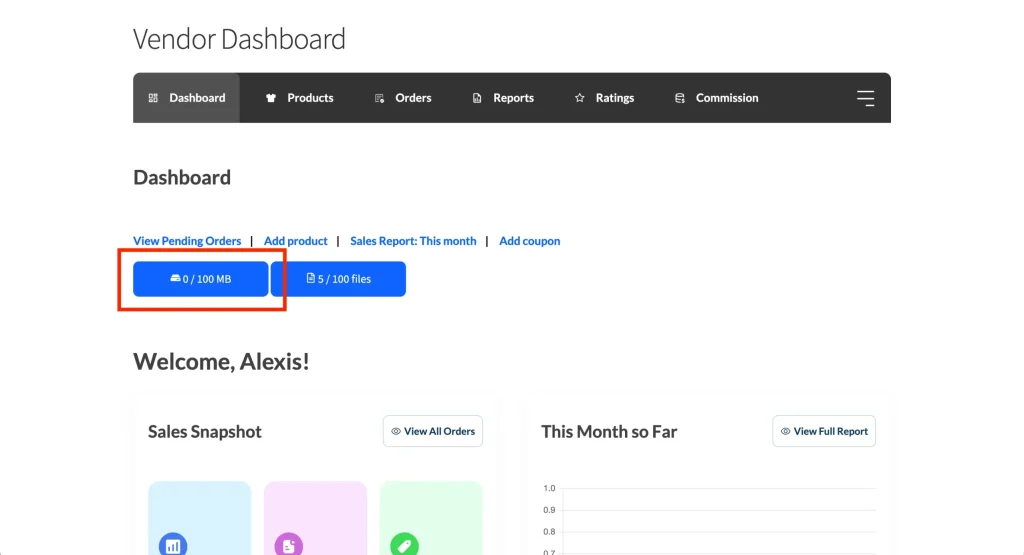Select the Add coupon link
This screenshot has width=1024, height=555.
[530, 241]
